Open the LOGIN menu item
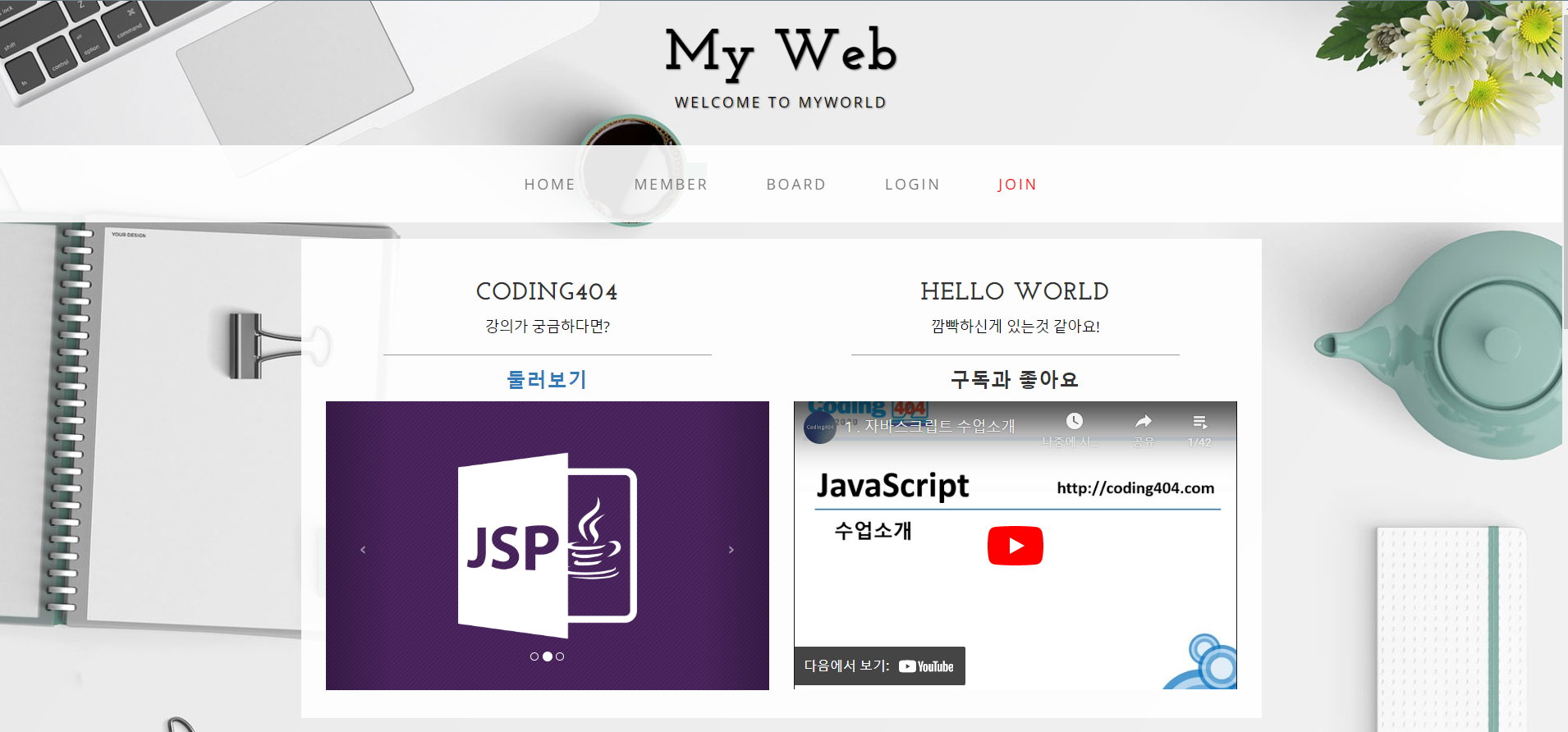This screenshot has width=1568, height=732. coord(912,185)
